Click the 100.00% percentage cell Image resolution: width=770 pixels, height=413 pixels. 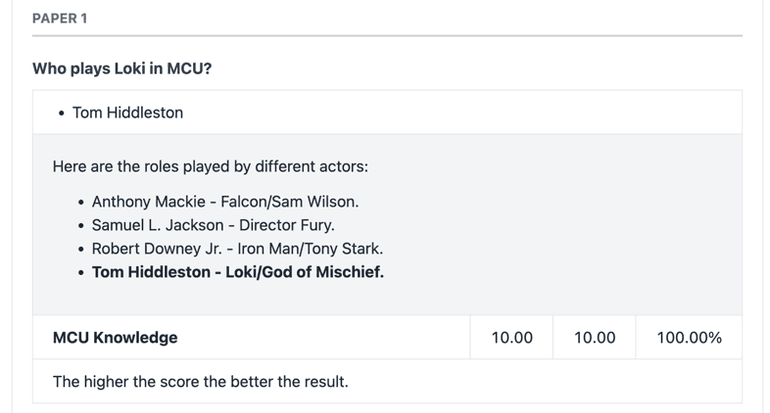[x=689, y=337]
